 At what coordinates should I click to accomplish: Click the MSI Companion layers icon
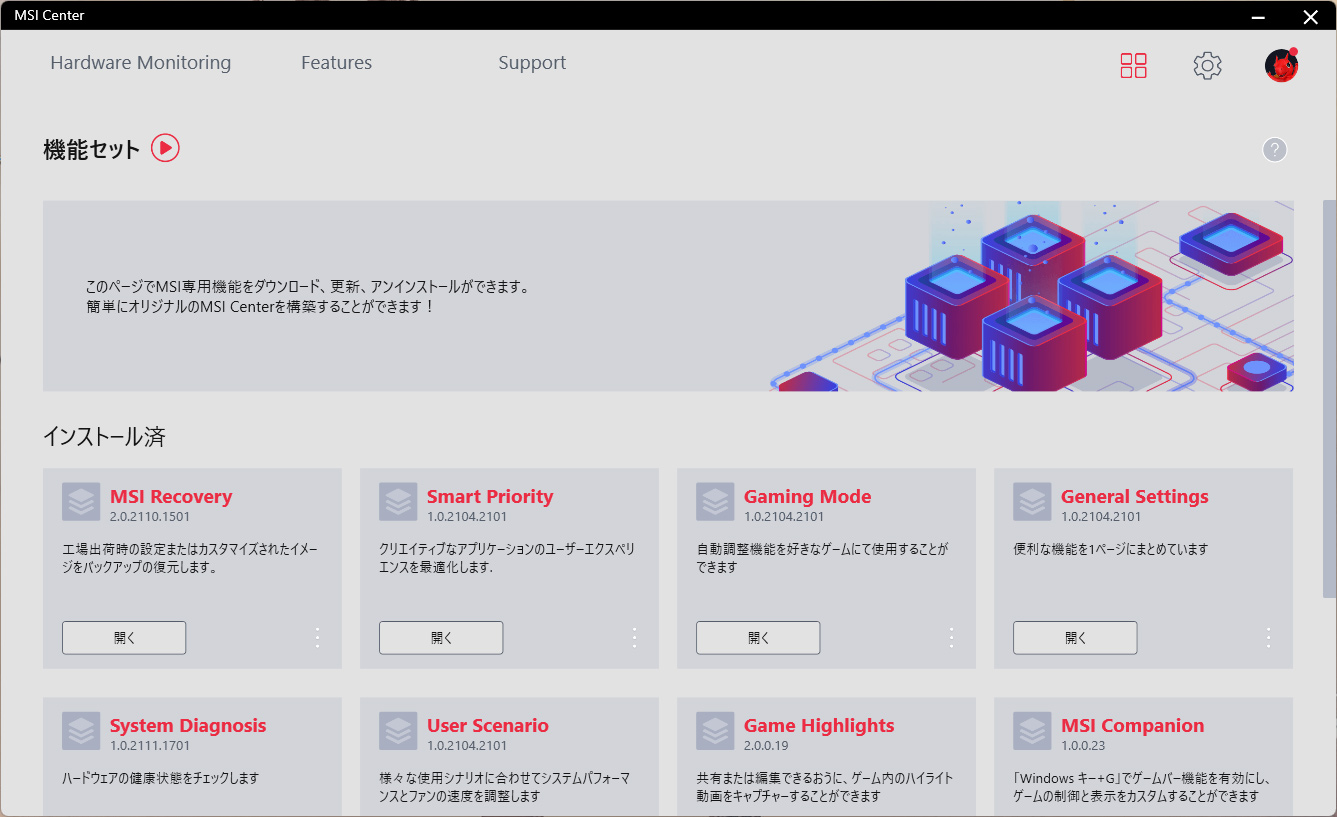click(1032, 731)
